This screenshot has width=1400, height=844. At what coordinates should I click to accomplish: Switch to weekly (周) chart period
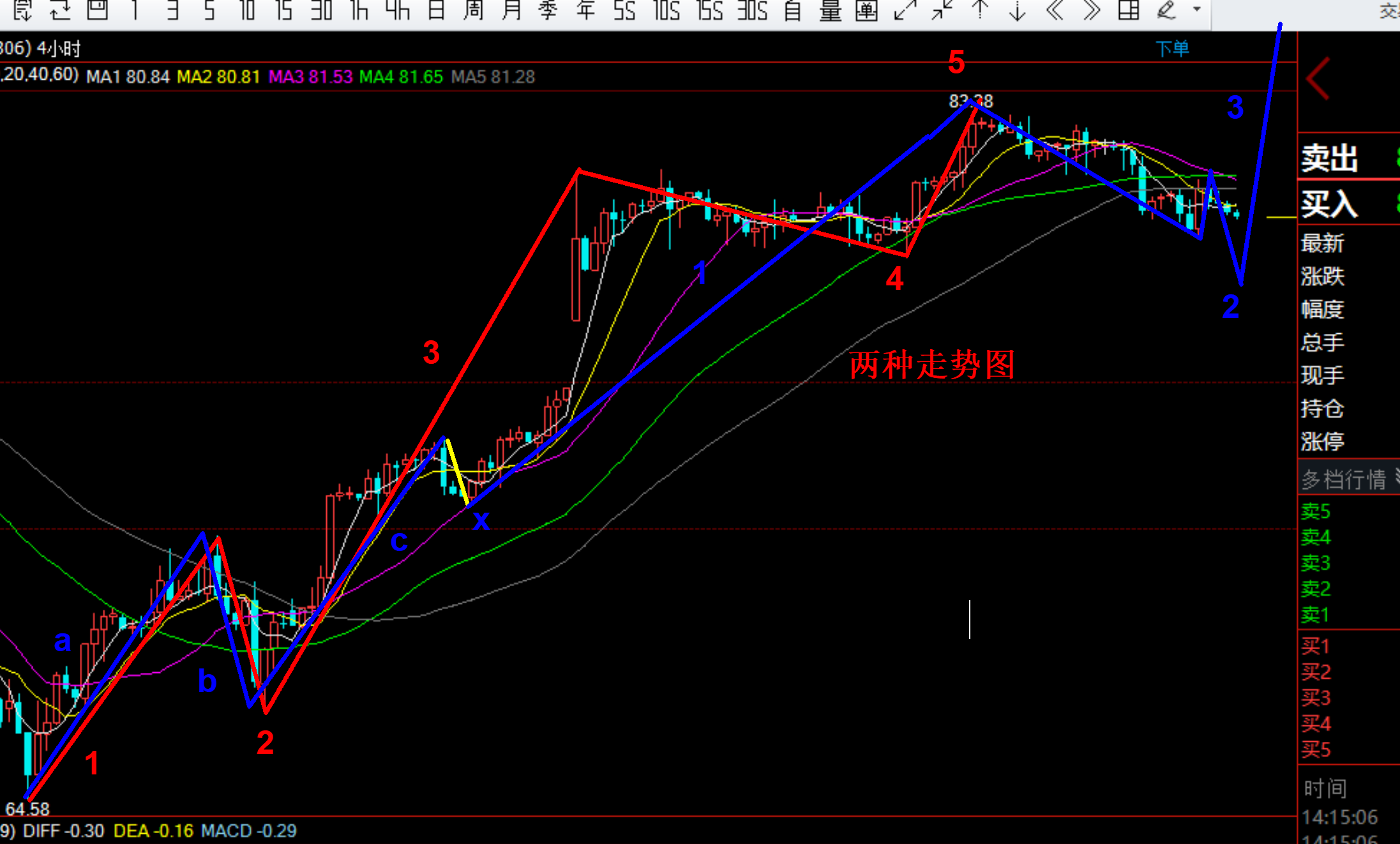pyautogui.click(x=473, y=10)
